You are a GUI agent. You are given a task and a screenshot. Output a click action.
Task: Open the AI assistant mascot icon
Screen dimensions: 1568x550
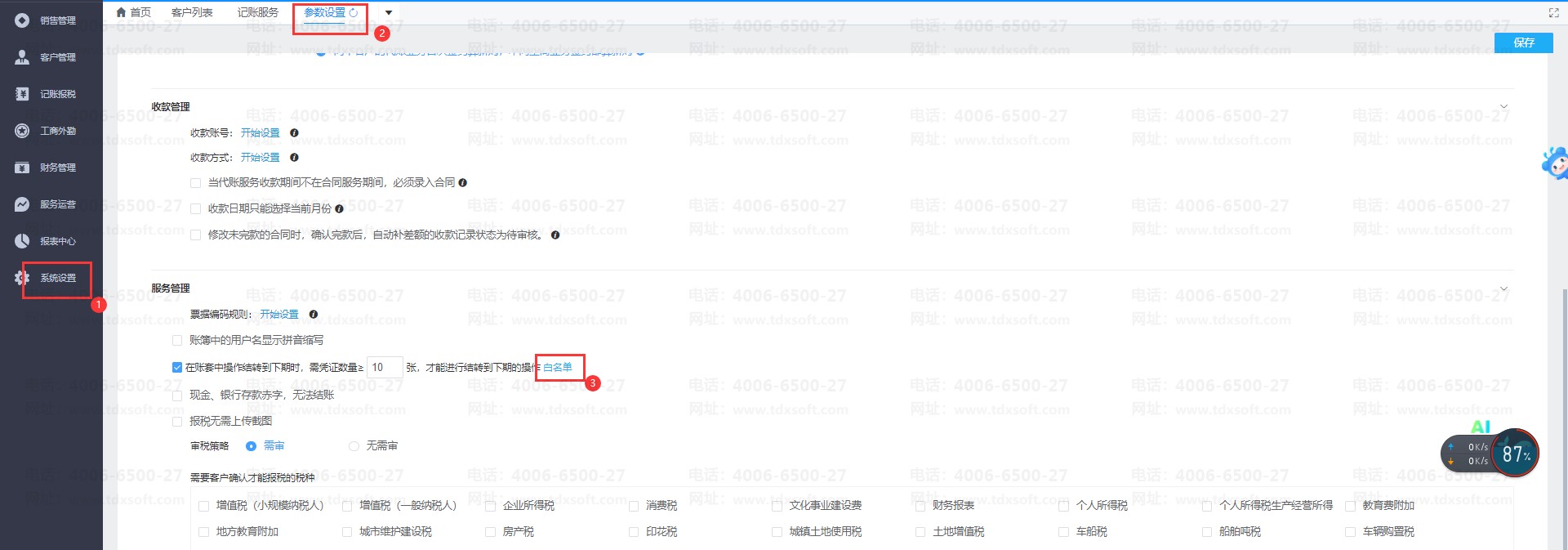[x=1555, y=163]
